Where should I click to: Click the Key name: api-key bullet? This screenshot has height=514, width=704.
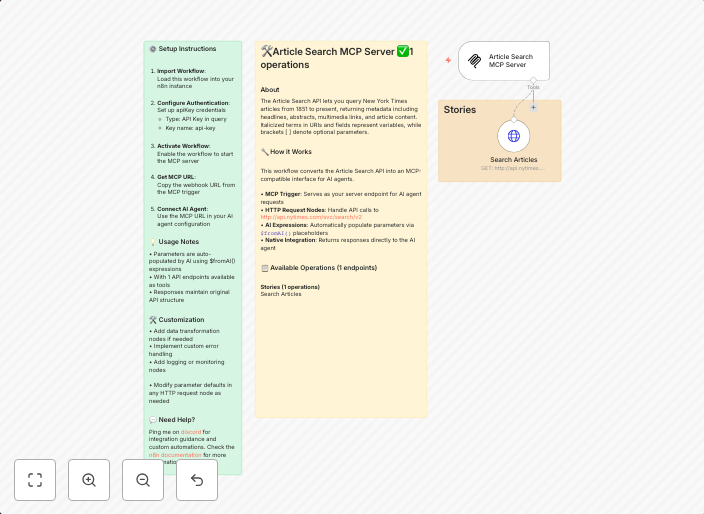click(x=190, y=128)
